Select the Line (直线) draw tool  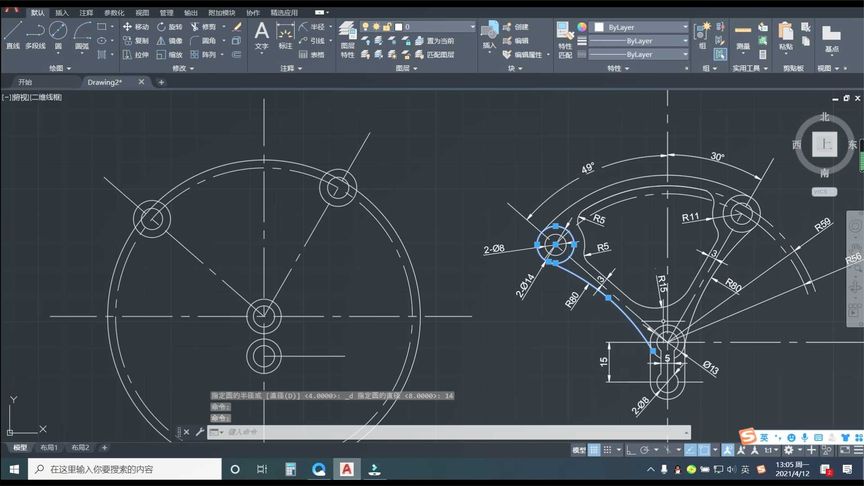pyautogui.click(x=13, y=36)
